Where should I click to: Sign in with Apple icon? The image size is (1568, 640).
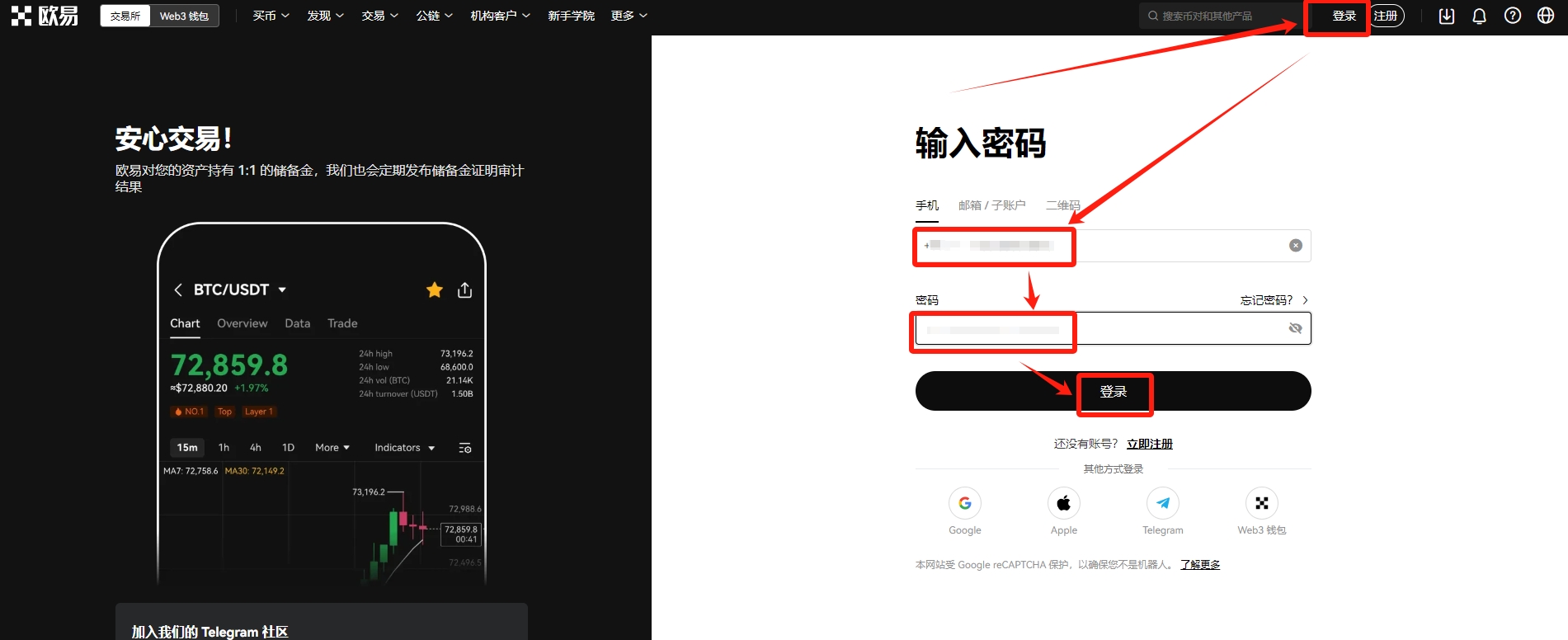[x=1064, y=503]
